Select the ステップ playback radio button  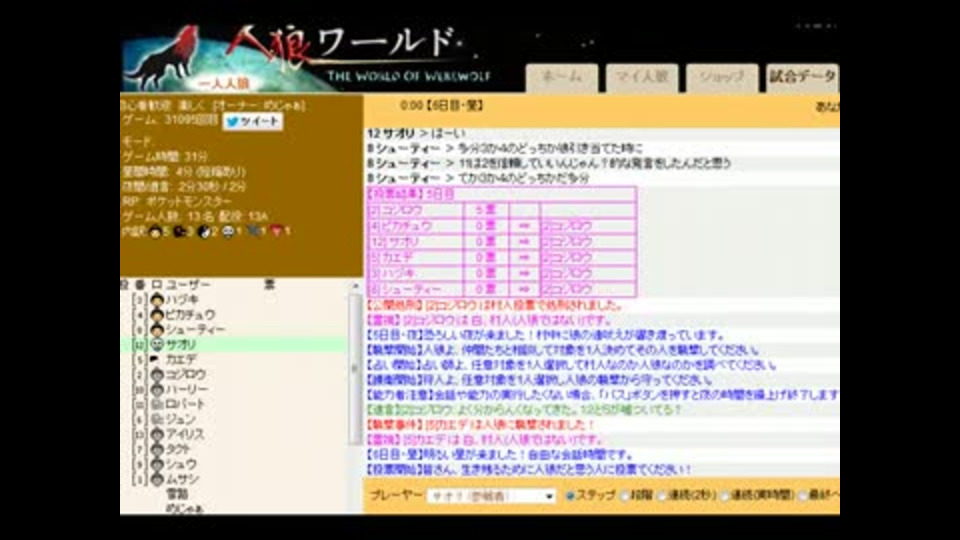pyautogui.click(x=570, y=496)
